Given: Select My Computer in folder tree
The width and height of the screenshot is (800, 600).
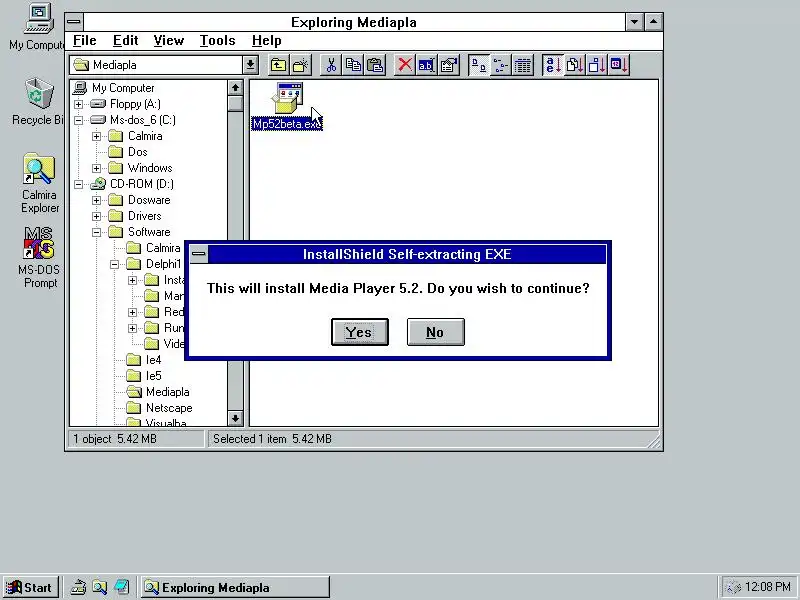Looking at the screenshot, I should pyautogui.click(x=123, y=88).
